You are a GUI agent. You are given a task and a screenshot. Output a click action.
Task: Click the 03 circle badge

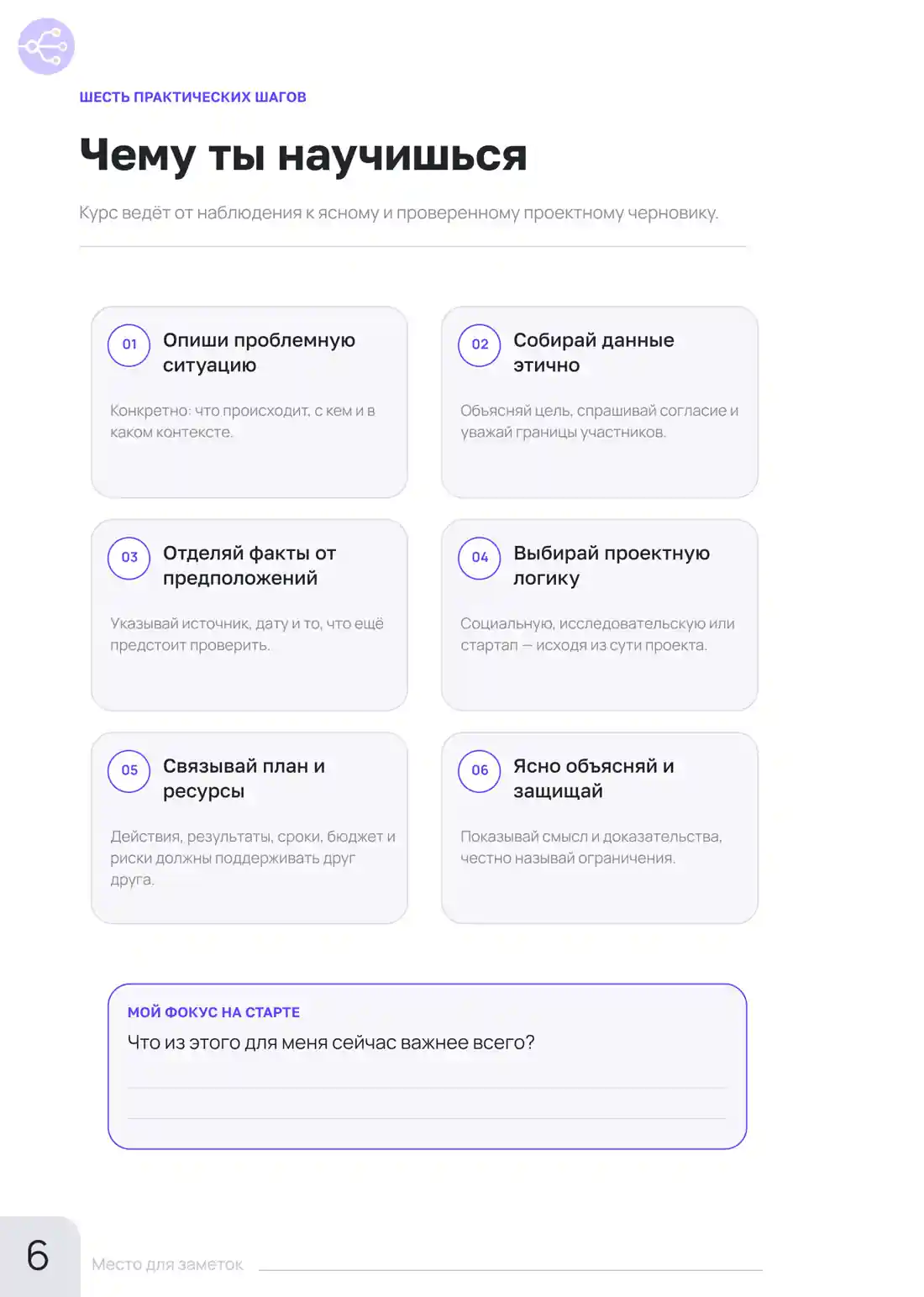point(129,557)
